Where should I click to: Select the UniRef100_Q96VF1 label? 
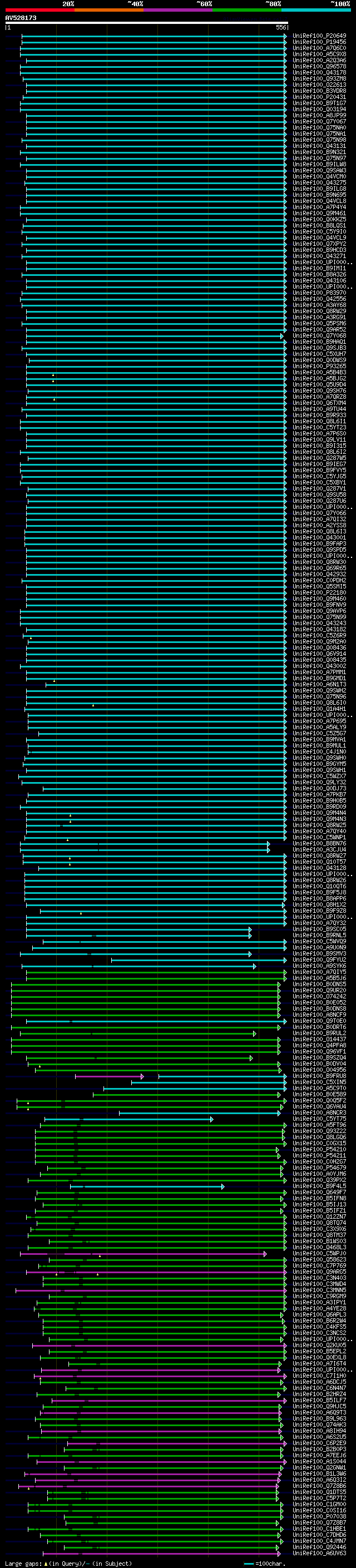pos(319,1051)
